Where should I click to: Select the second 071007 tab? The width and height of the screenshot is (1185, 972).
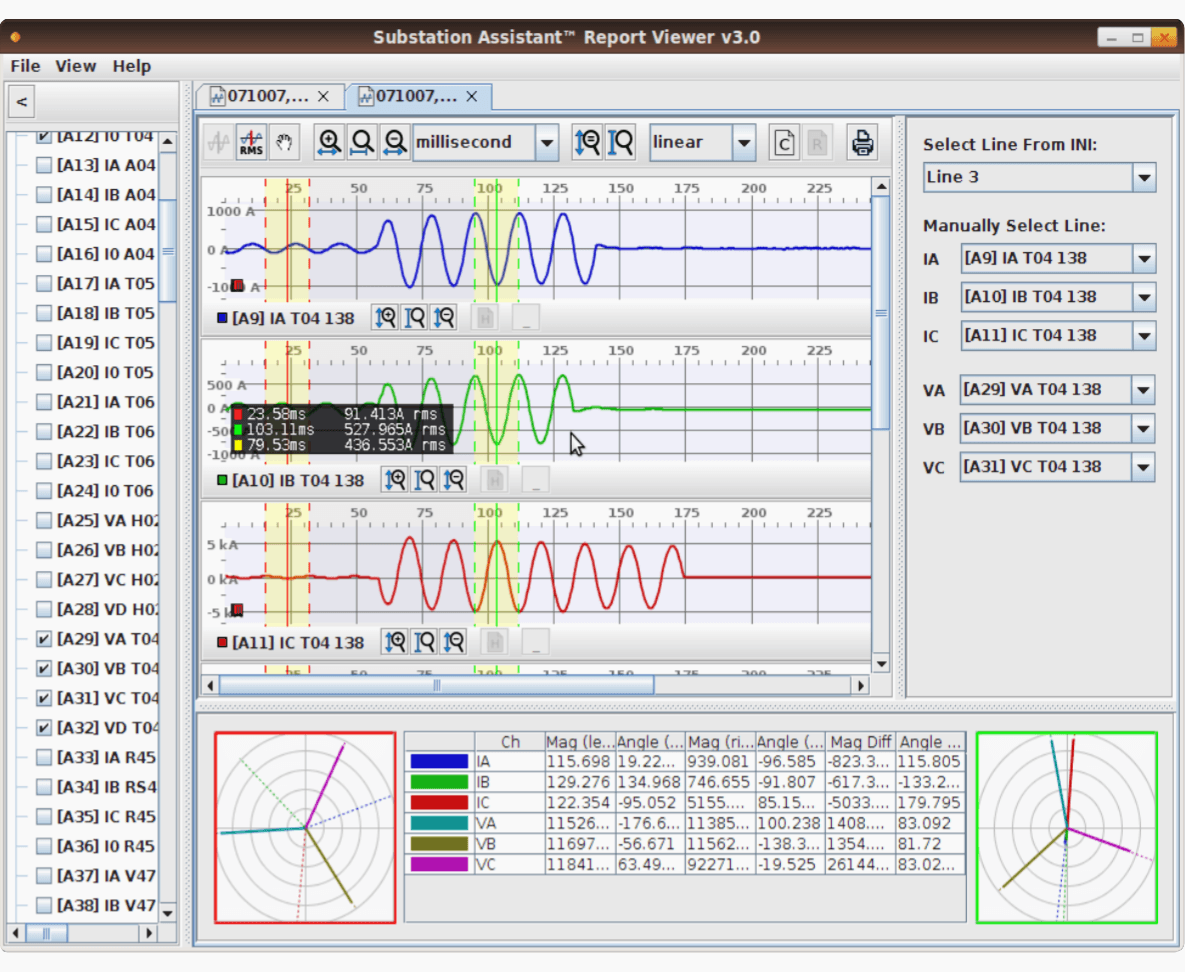[418, 97]
